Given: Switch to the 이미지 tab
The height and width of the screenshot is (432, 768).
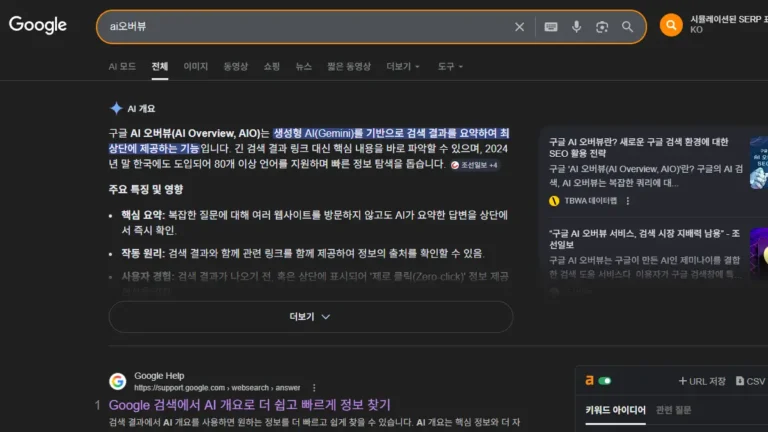Looking at the screenshot, I should [195, 67].
